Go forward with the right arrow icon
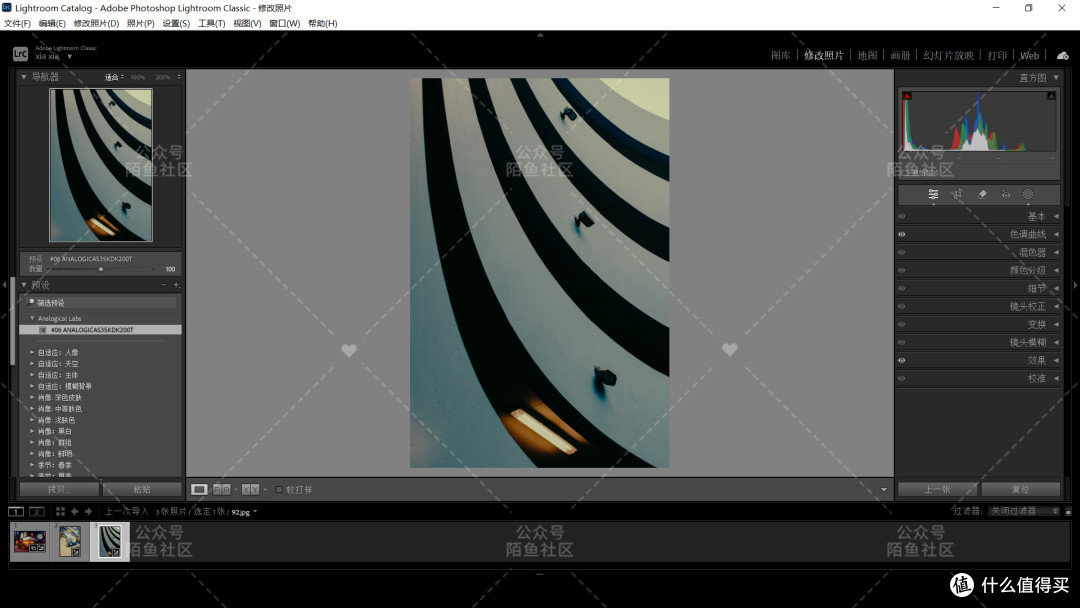 click(x=88, y=512)
